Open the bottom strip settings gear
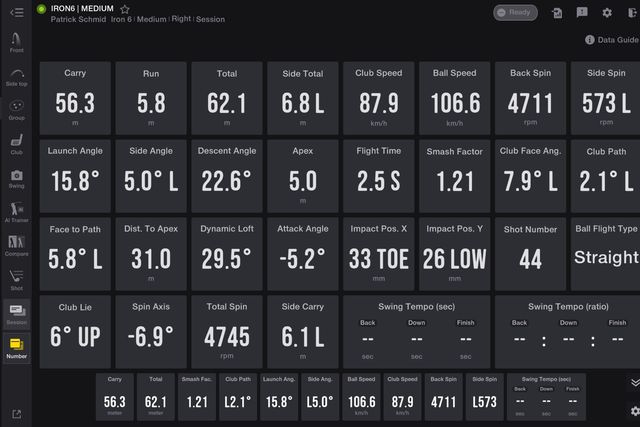 pos(634,410)
